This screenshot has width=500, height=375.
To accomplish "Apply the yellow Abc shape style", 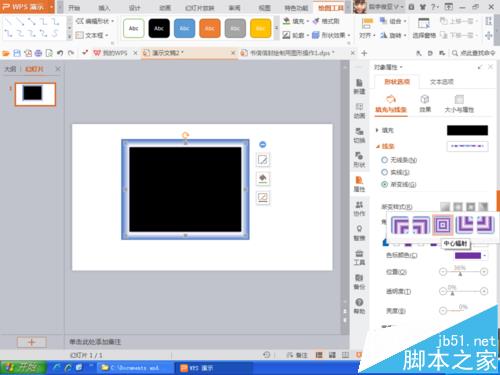I will tap(261, 28).
